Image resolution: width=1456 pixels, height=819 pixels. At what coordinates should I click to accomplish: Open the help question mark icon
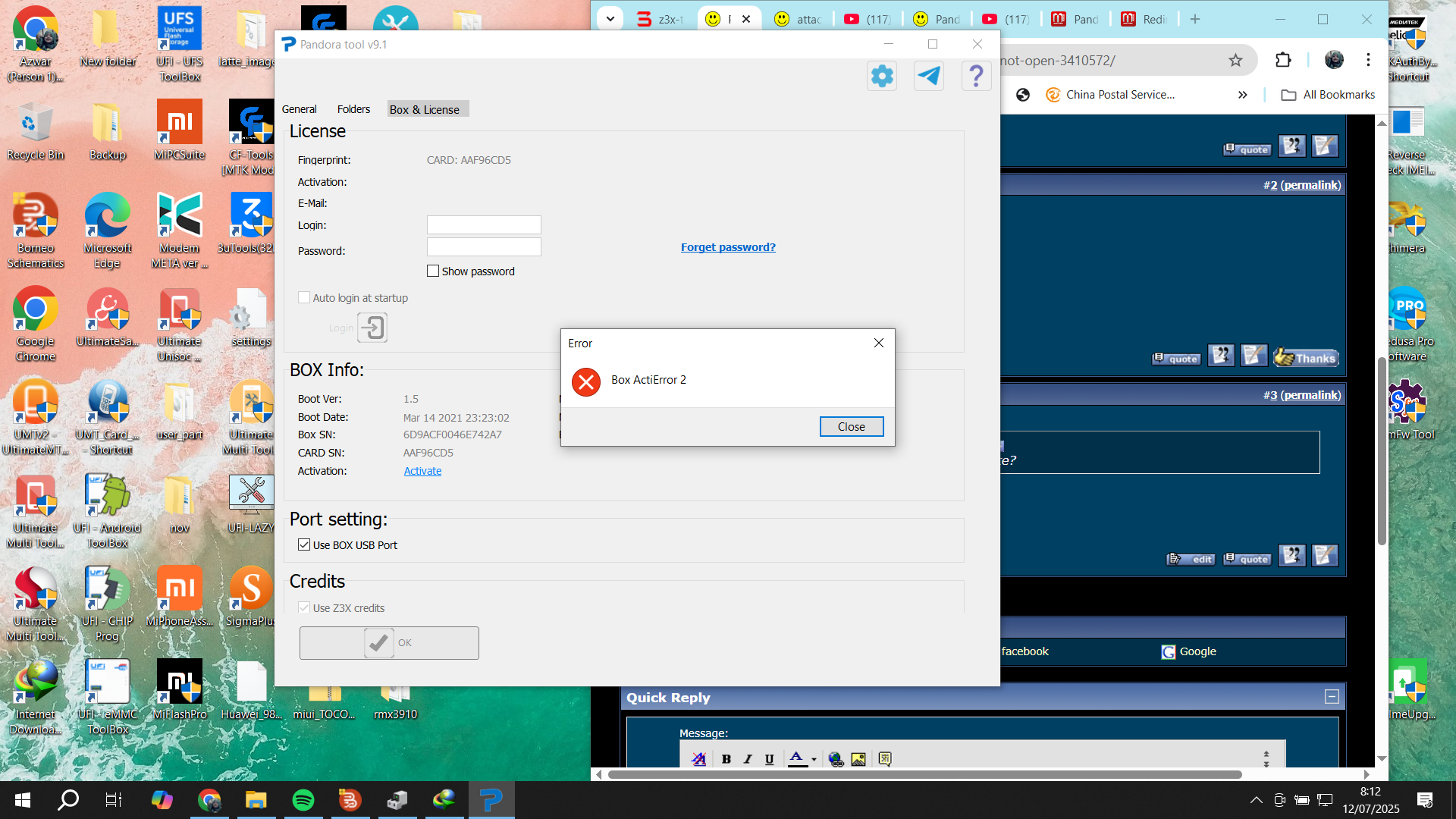(x=976, y=76)
